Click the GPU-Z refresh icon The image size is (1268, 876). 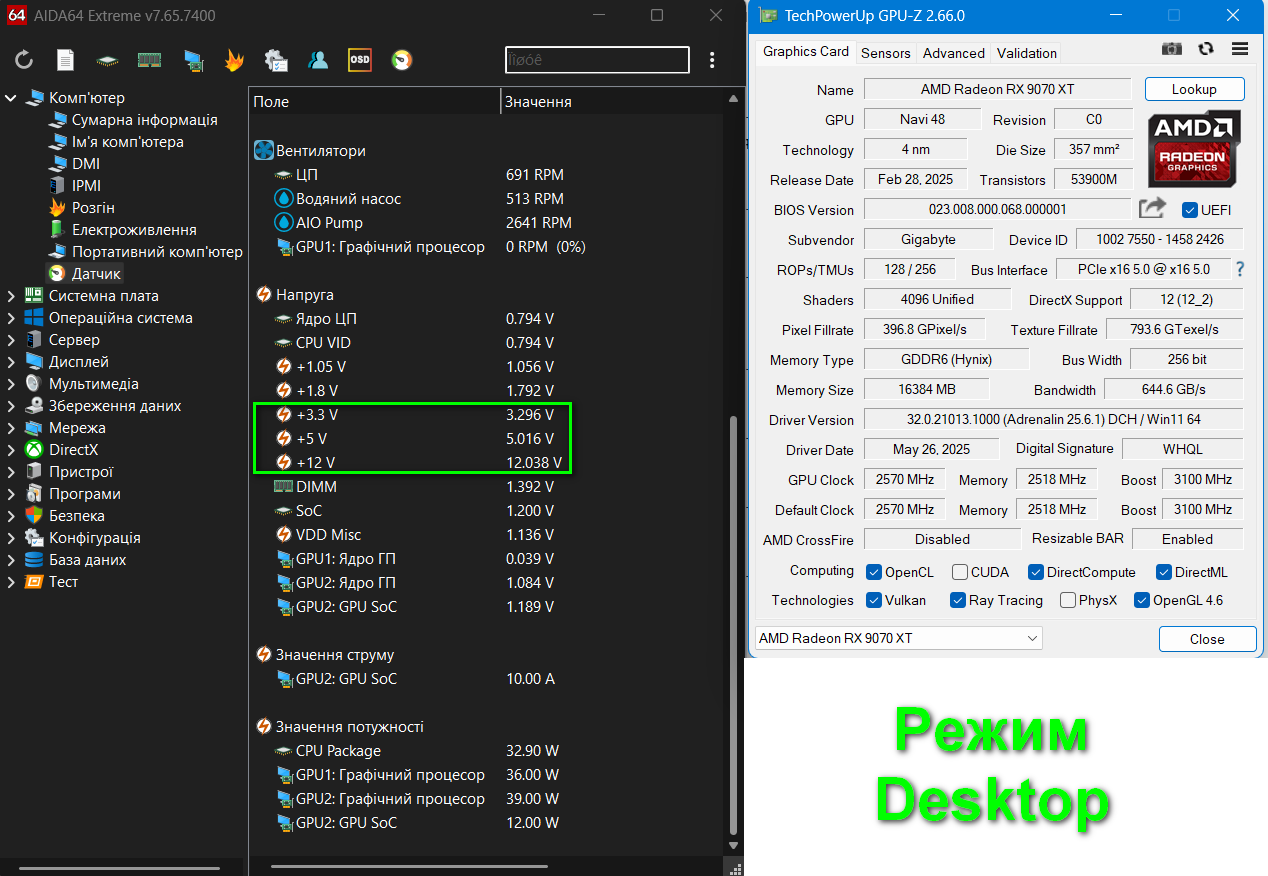1206,48
